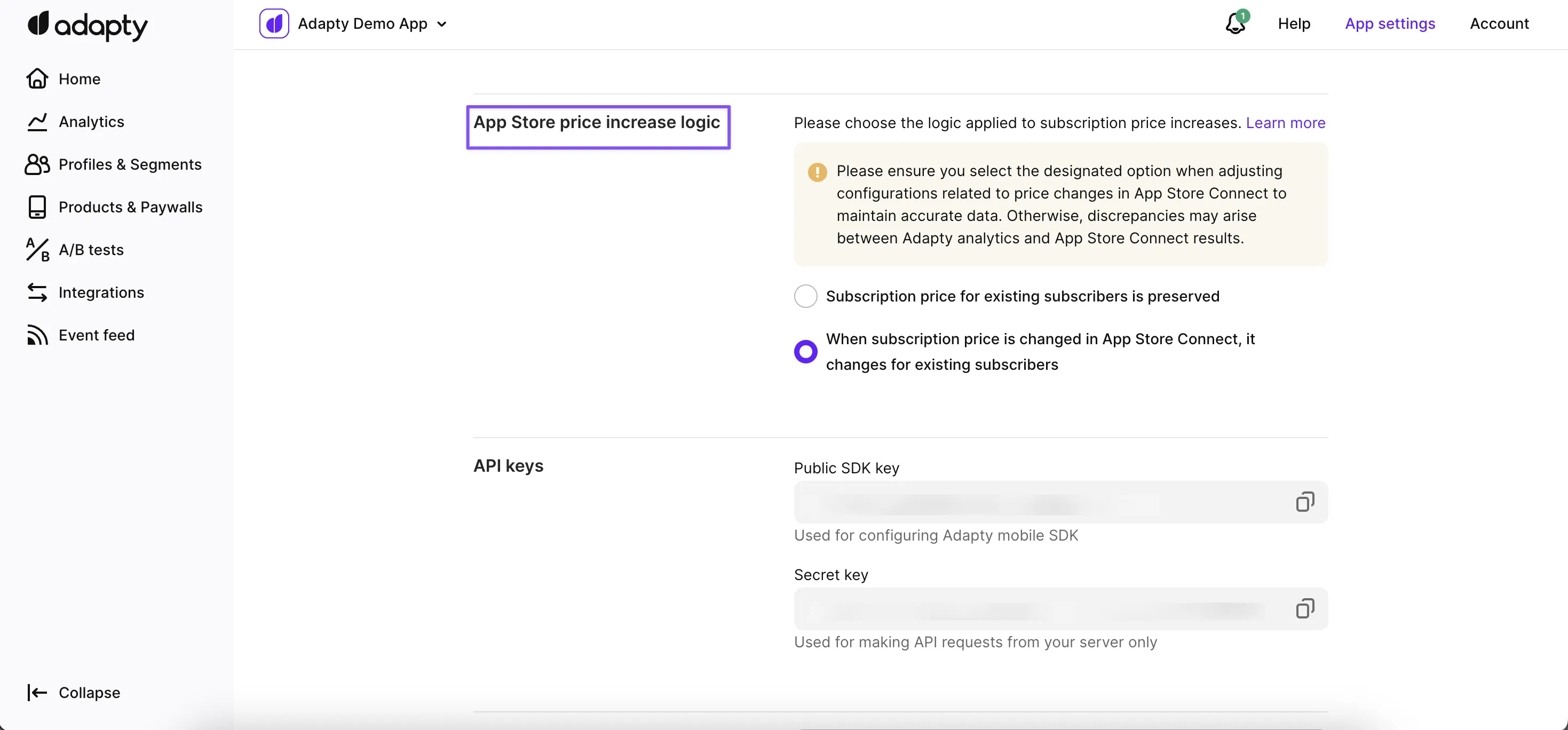Open the Help menu
This screenshot has width=1568, height=730.
[x=1294, y=23]
